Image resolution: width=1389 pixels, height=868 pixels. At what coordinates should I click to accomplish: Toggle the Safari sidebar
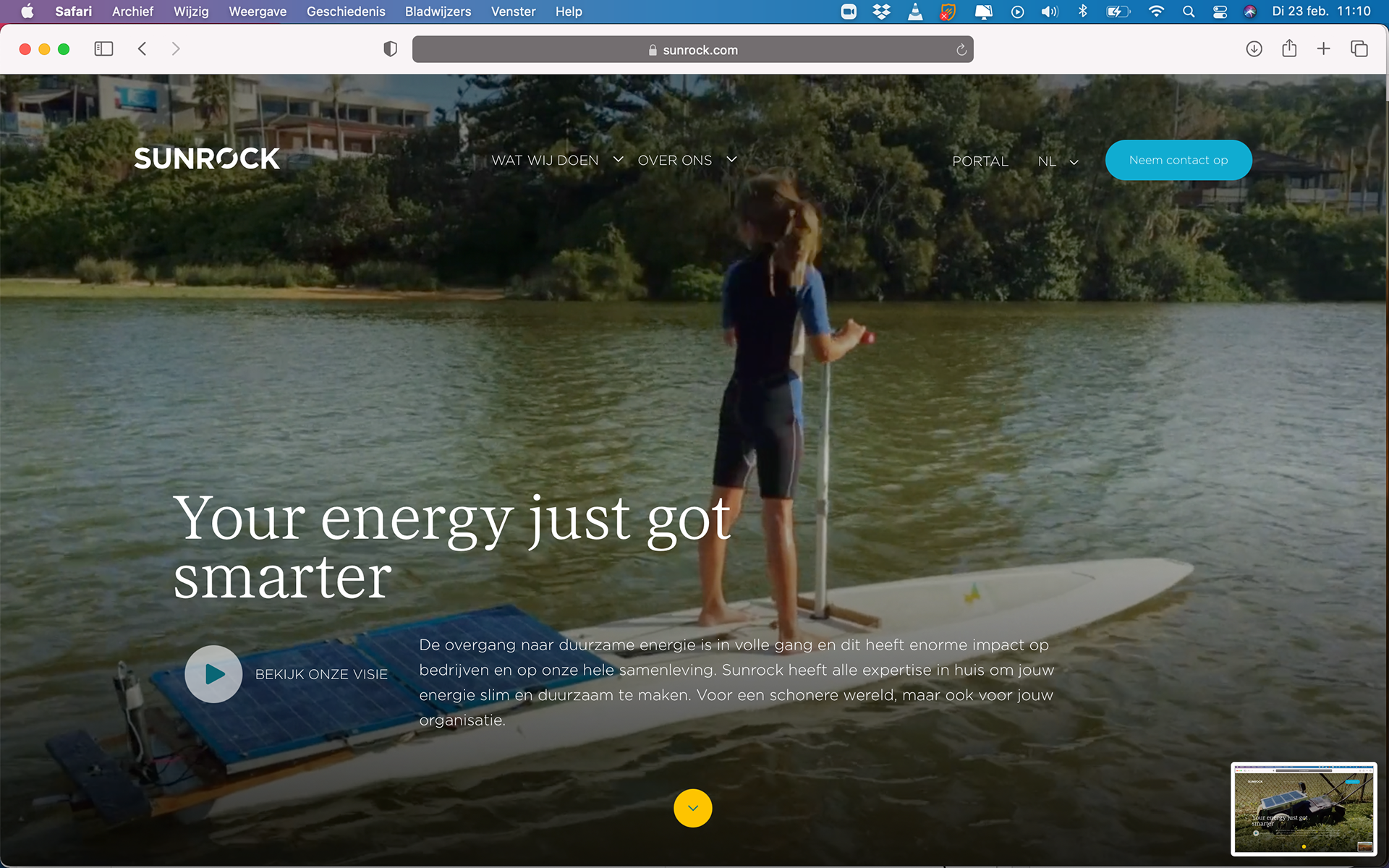(103, 49)
